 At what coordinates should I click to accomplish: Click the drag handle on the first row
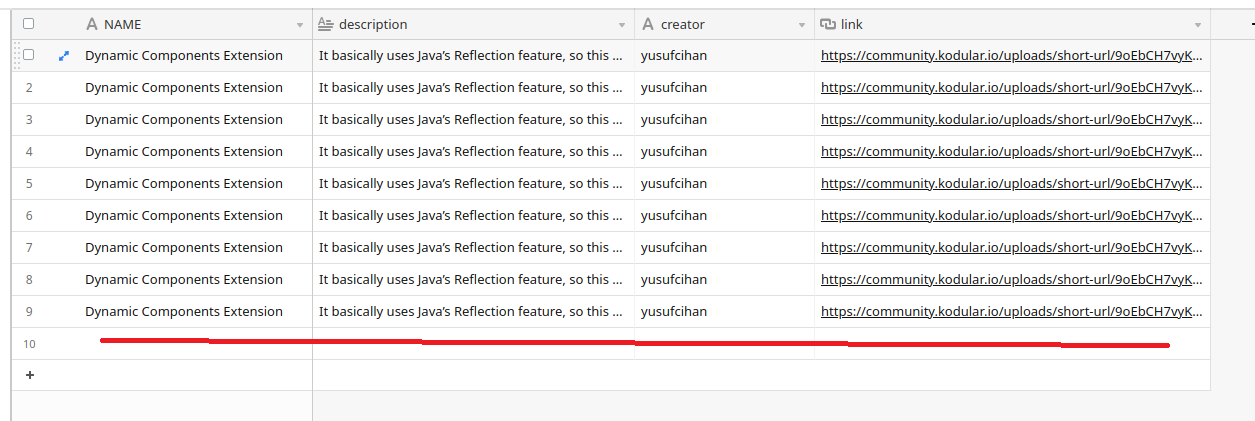16,56
